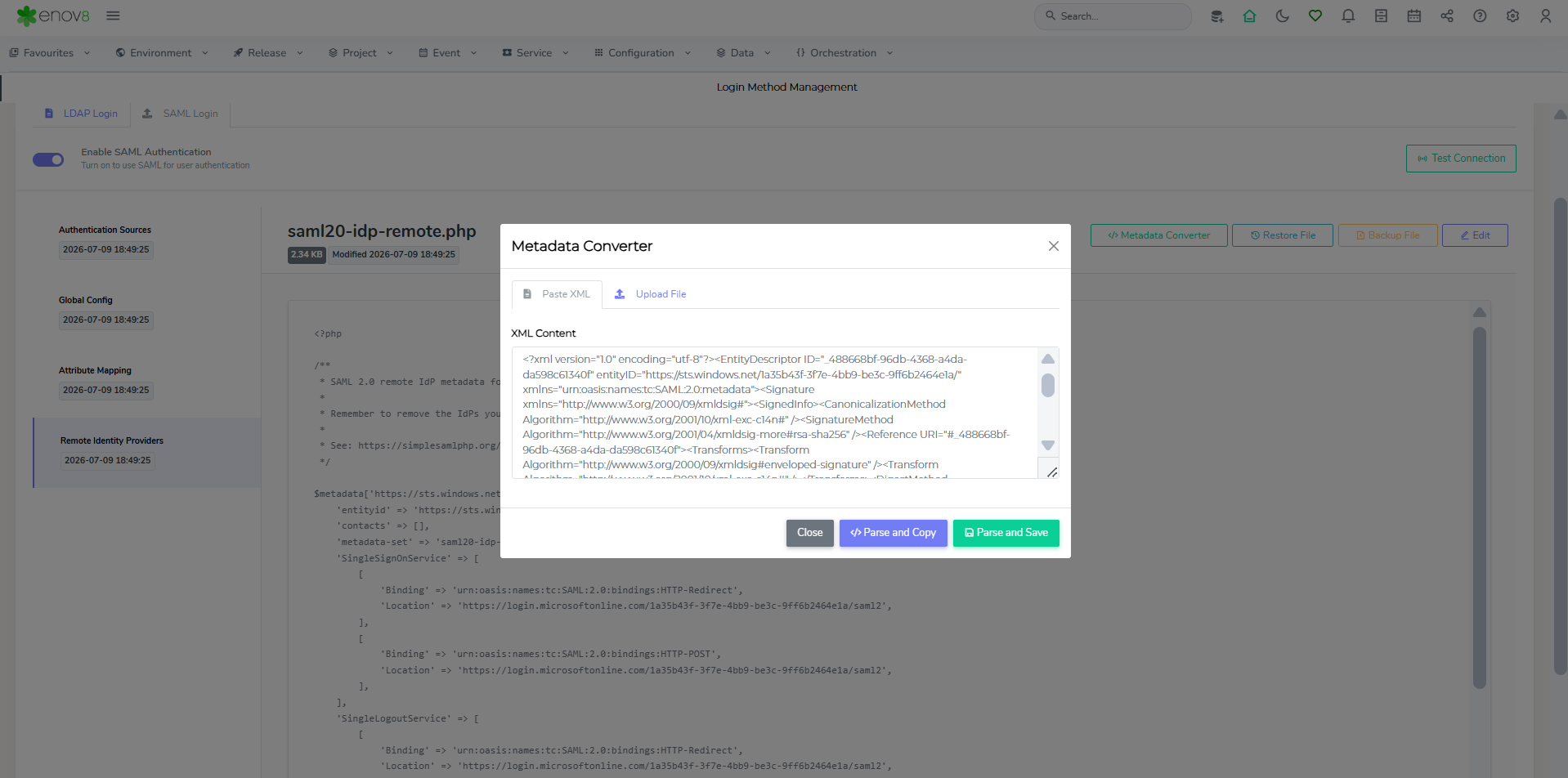This screenshot has height=778, width=1568.
Task: Click the Parse and Save button
Action: coord(1006,533)
